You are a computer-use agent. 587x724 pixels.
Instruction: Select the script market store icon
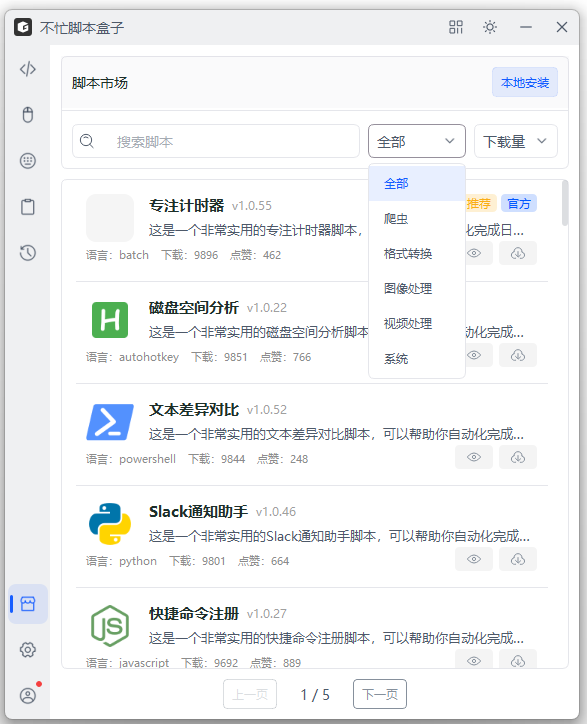tap(28, 604)
